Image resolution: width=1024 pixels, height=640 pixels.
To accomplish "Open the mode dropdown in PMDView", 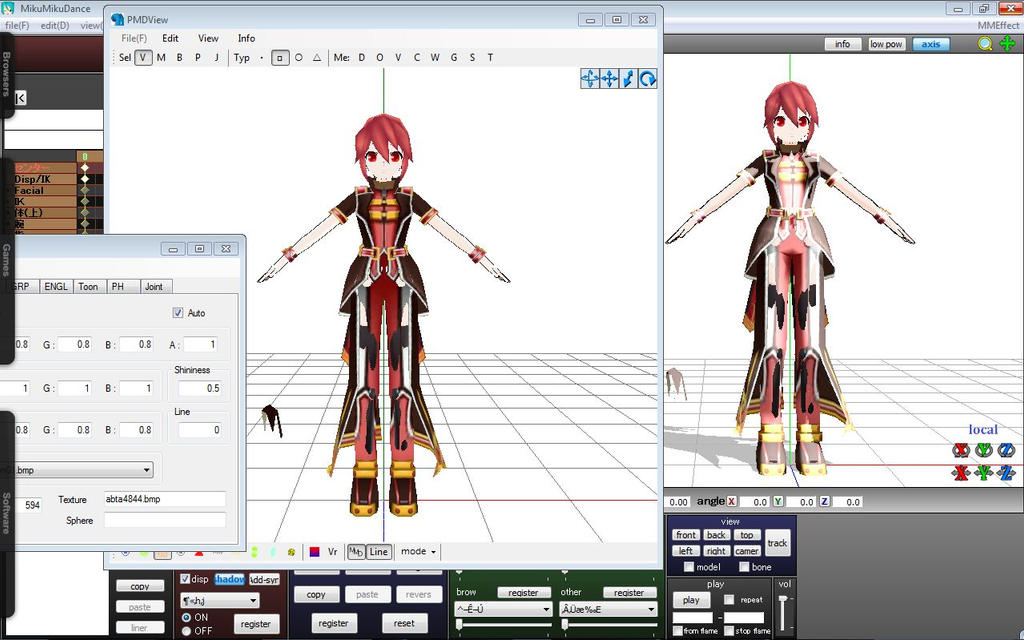I will [418, 552].
